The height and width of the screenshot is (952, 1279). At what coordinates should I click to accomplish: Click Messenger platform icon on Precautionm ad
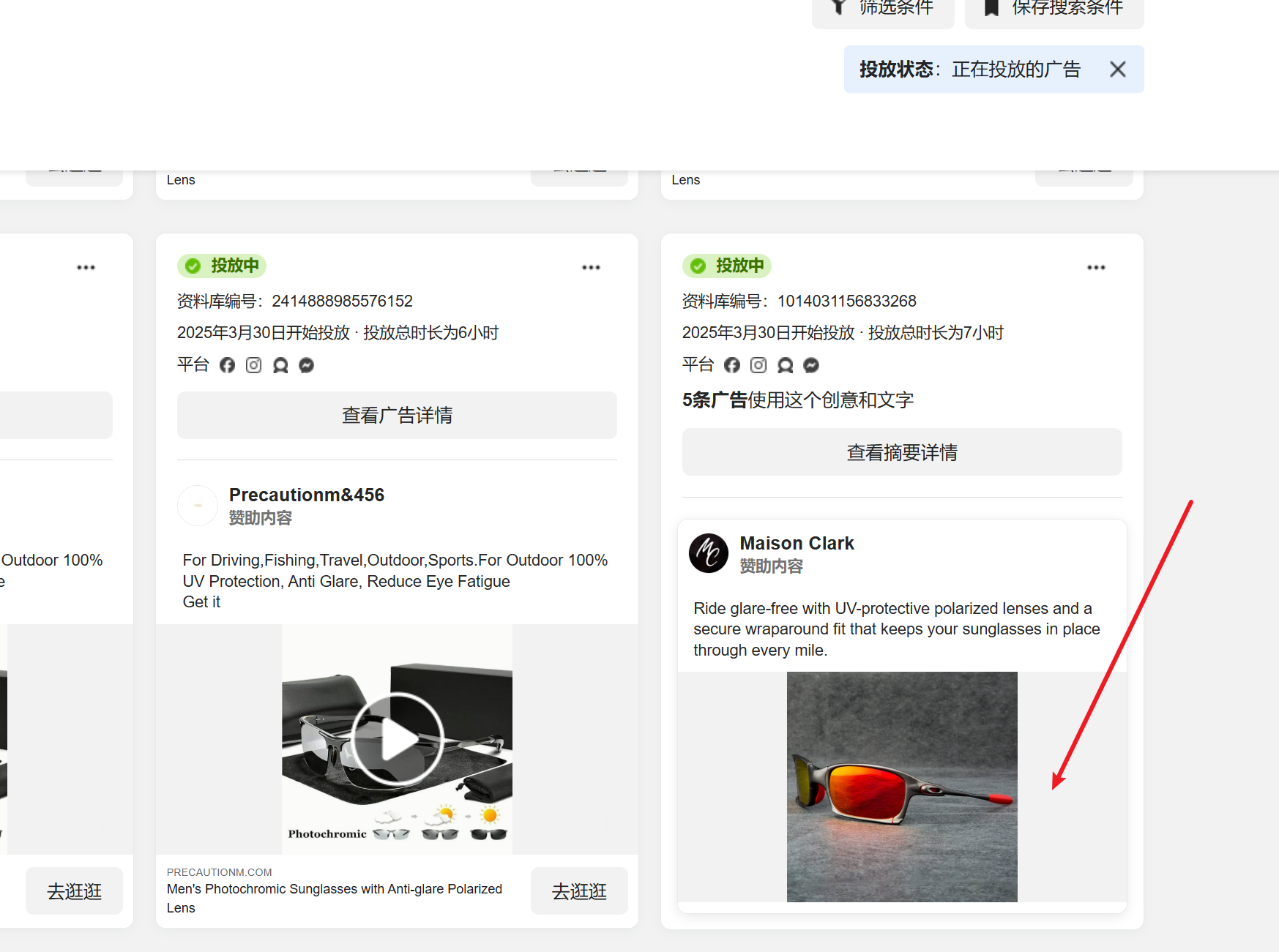(307, 365)
